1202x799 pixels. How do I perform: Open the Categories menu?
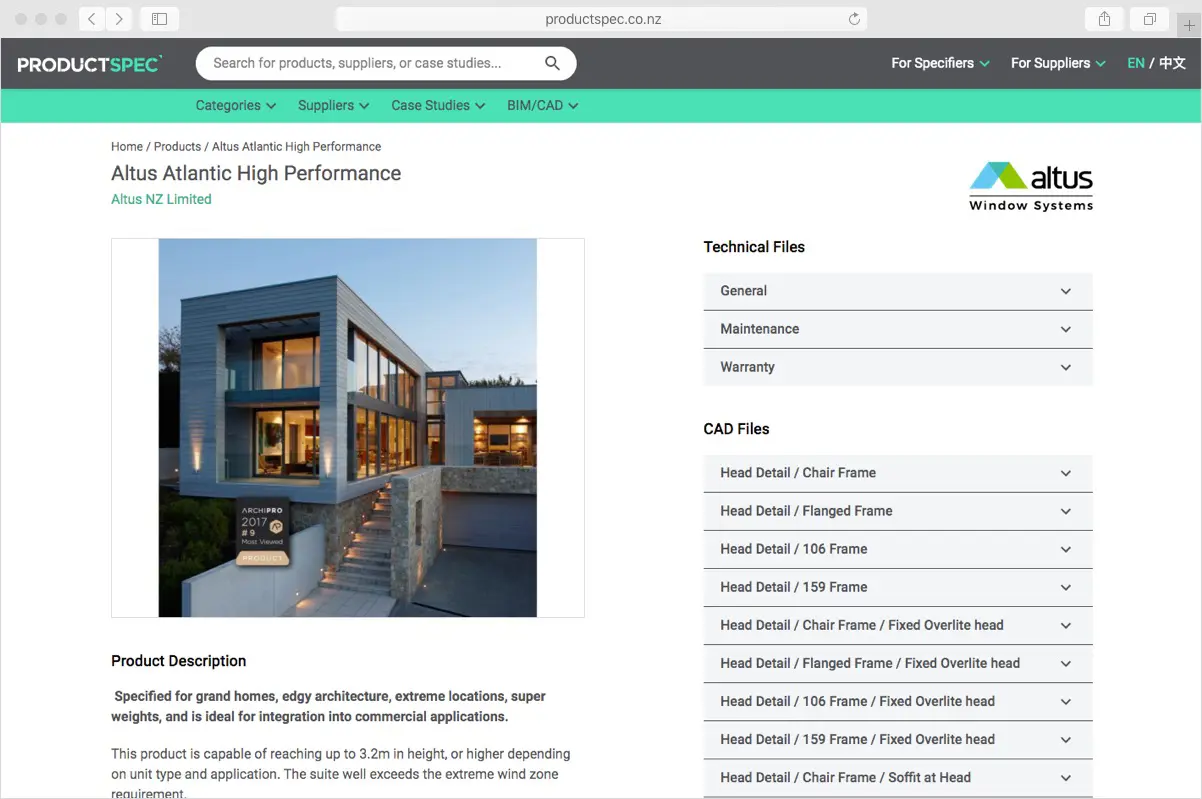click(236, 105)
